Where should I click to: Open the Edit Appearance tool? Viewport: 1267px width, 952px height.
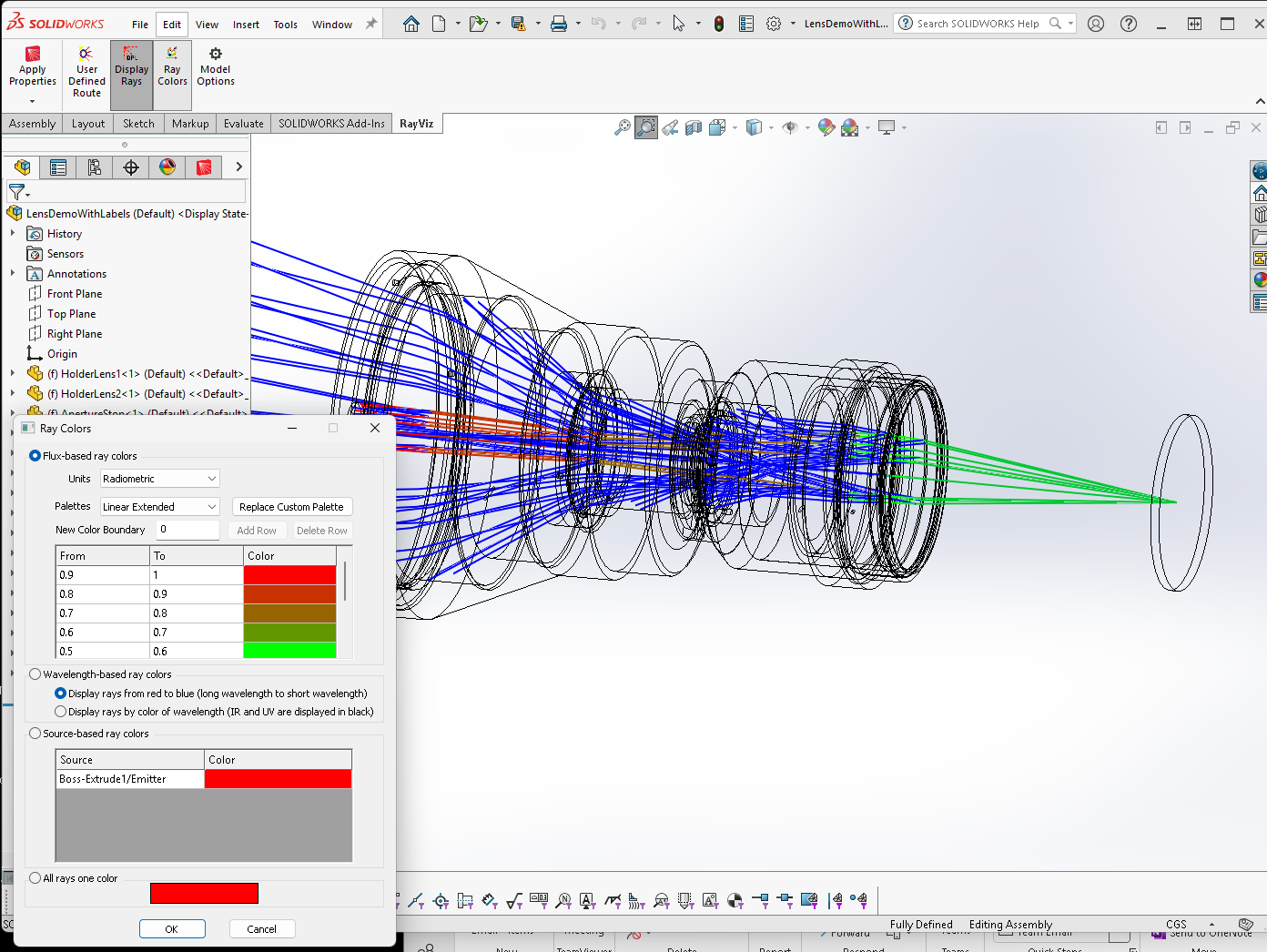point(826,127)
